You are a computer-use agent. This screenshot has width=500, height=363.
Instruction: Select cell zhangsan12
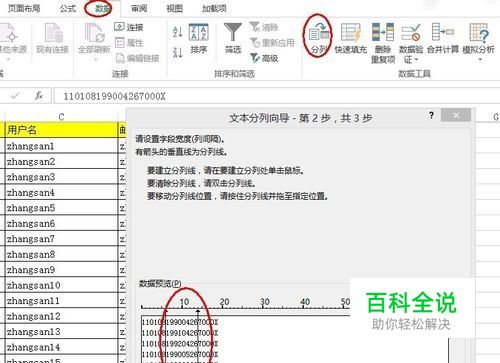click(61, 316)
